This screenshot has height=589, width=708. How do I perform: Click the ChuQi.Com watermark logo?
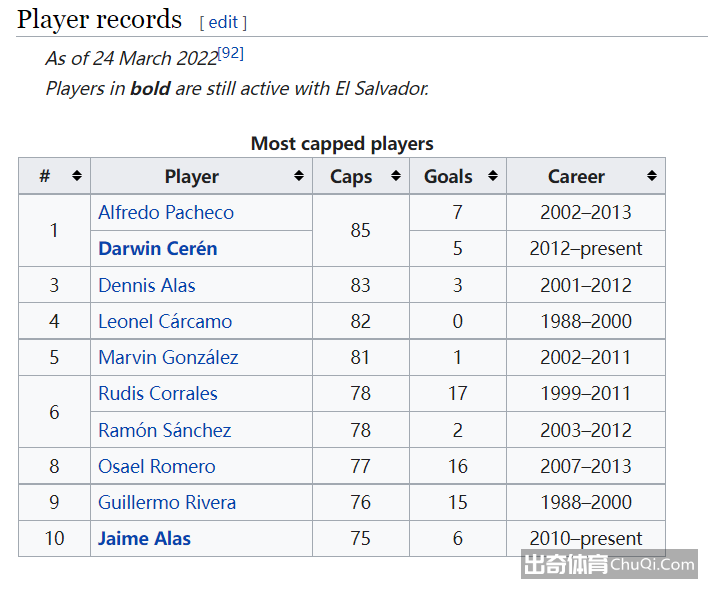point(609,564)
